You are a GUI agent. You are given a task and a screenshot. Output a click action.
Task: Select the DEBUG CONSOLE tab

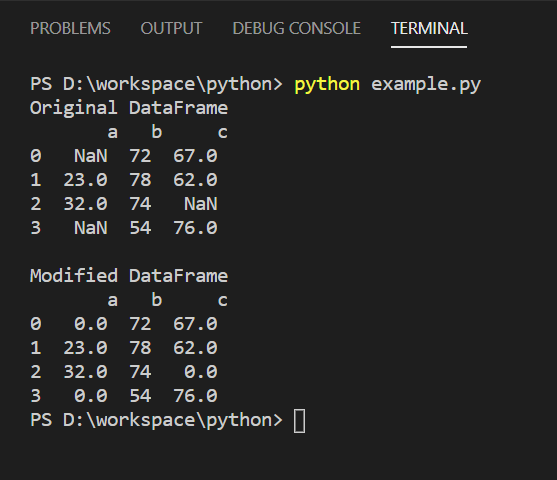pos(297,28)
